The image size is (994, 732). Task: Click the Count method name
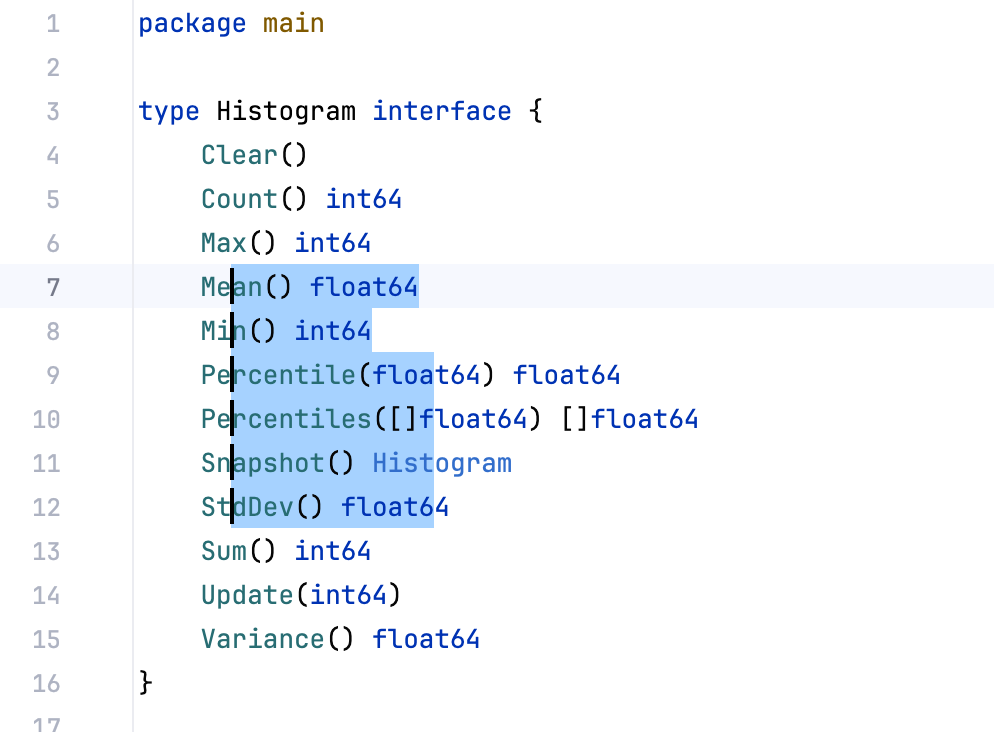pyautogui.click(x=239, y=199)
